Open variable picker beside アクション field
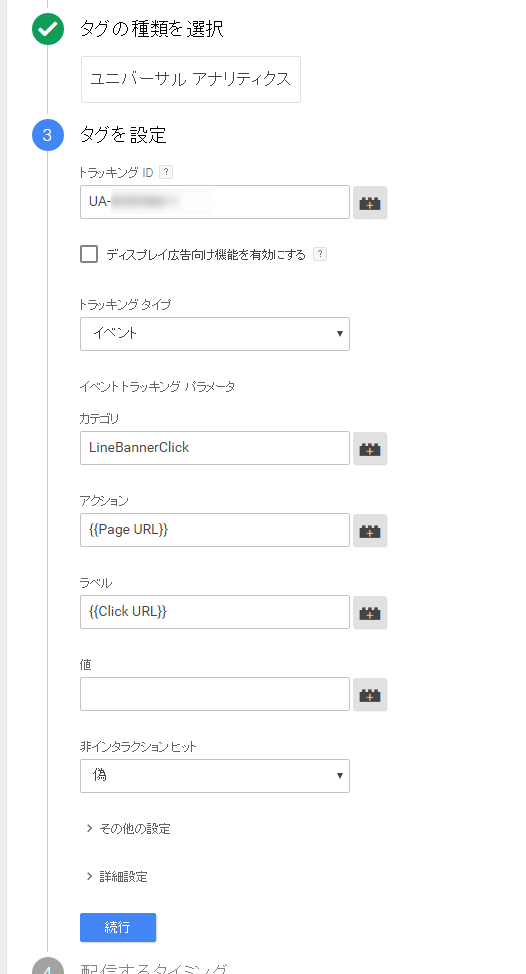 point(370,530)
